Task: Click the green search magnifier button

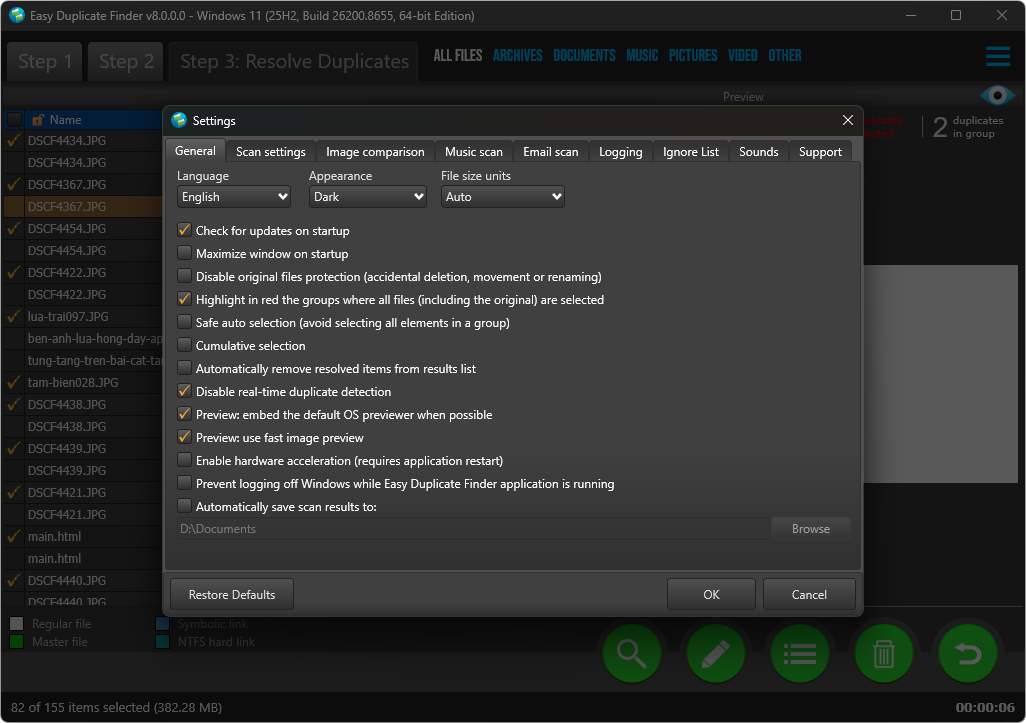Action: [x=631, y=653]
